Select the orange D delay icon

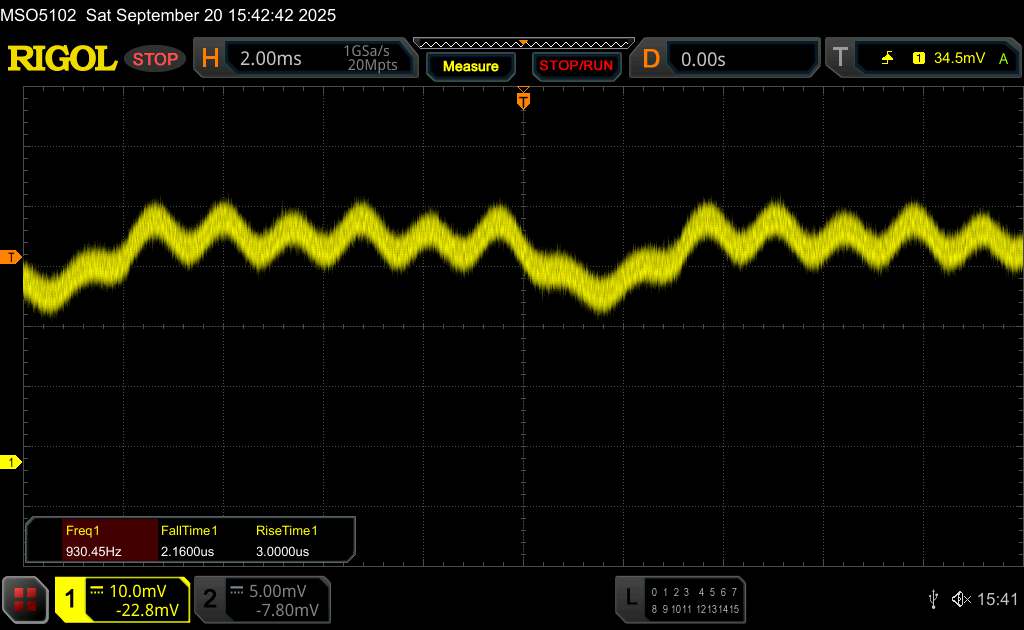[651, 59]
